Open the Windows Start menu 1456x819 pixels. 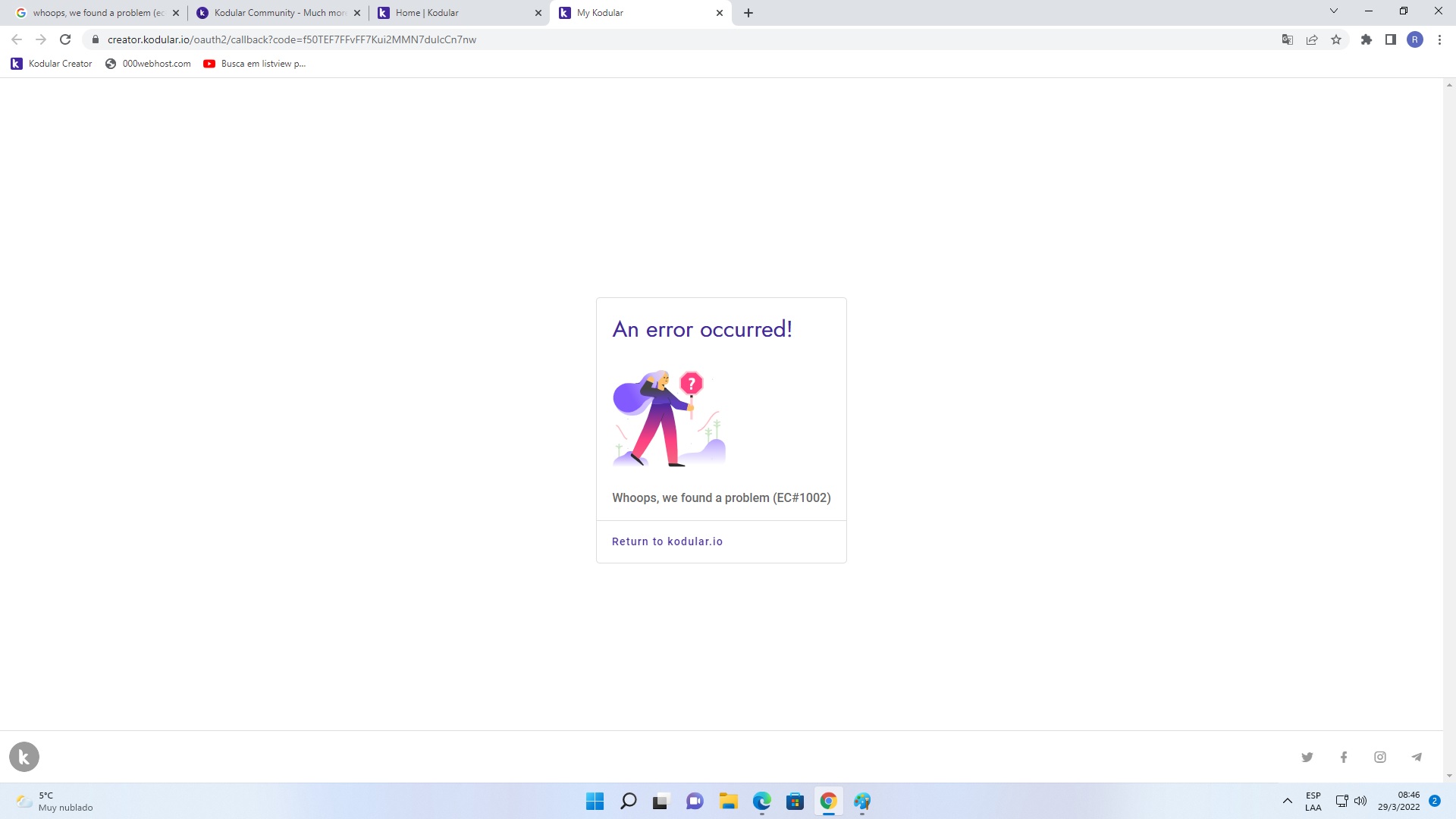(x=595, y=801)
